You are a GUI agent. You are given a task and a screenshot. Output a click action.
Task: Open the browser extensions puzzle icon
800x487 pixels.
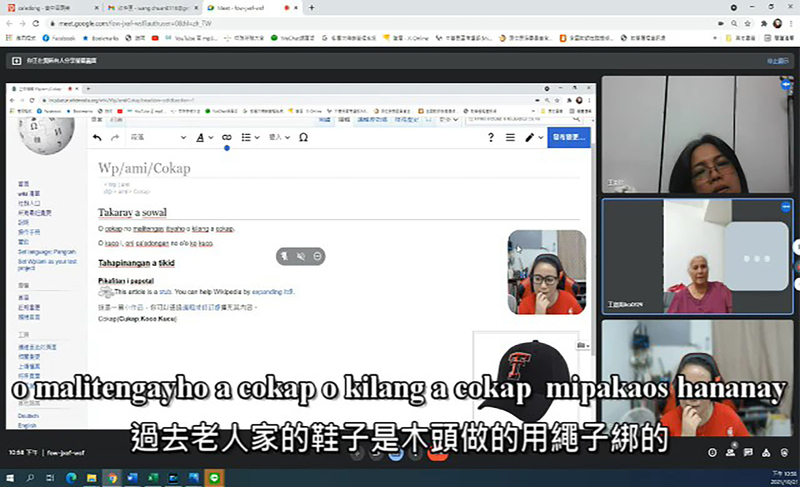tap(764, 23)
